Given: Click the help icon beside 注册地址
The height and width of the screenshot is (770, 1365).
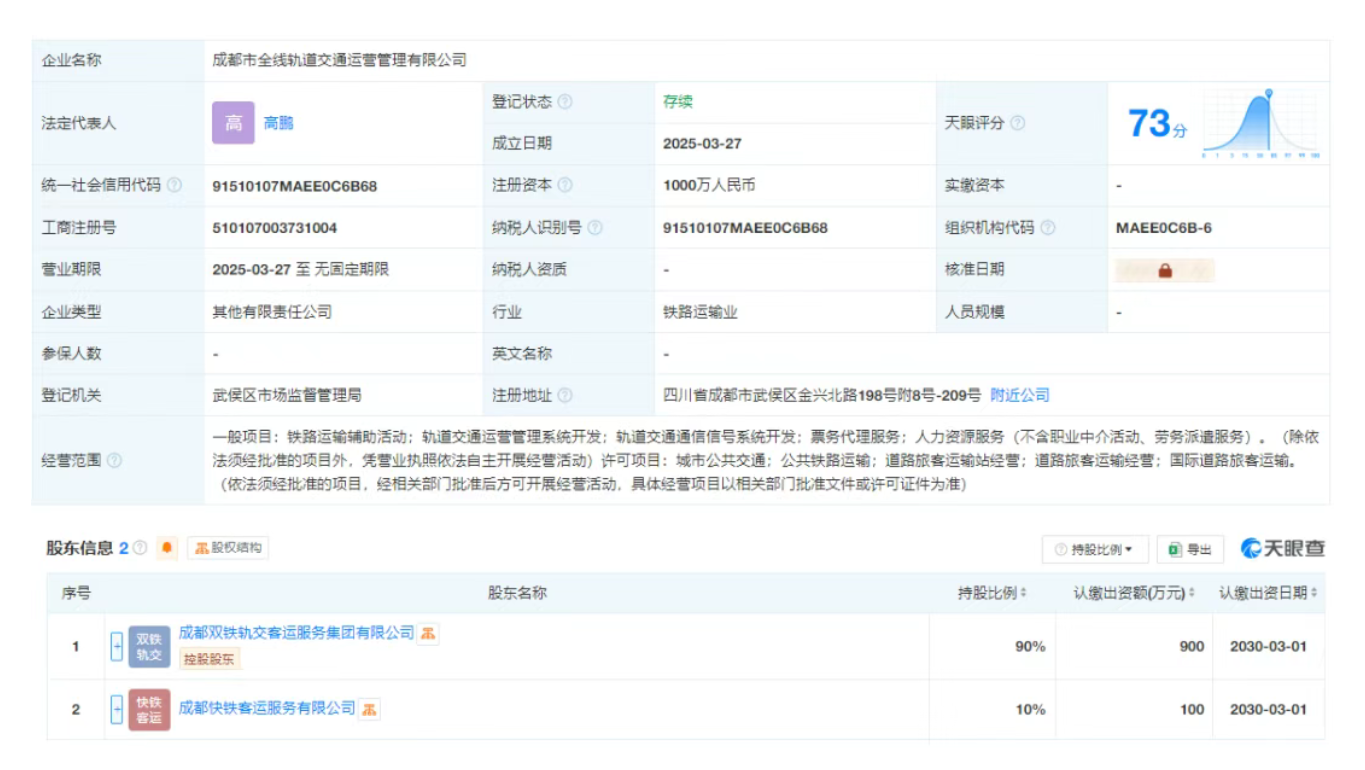Looking at the screenshot, I should [x=565, y=395].
